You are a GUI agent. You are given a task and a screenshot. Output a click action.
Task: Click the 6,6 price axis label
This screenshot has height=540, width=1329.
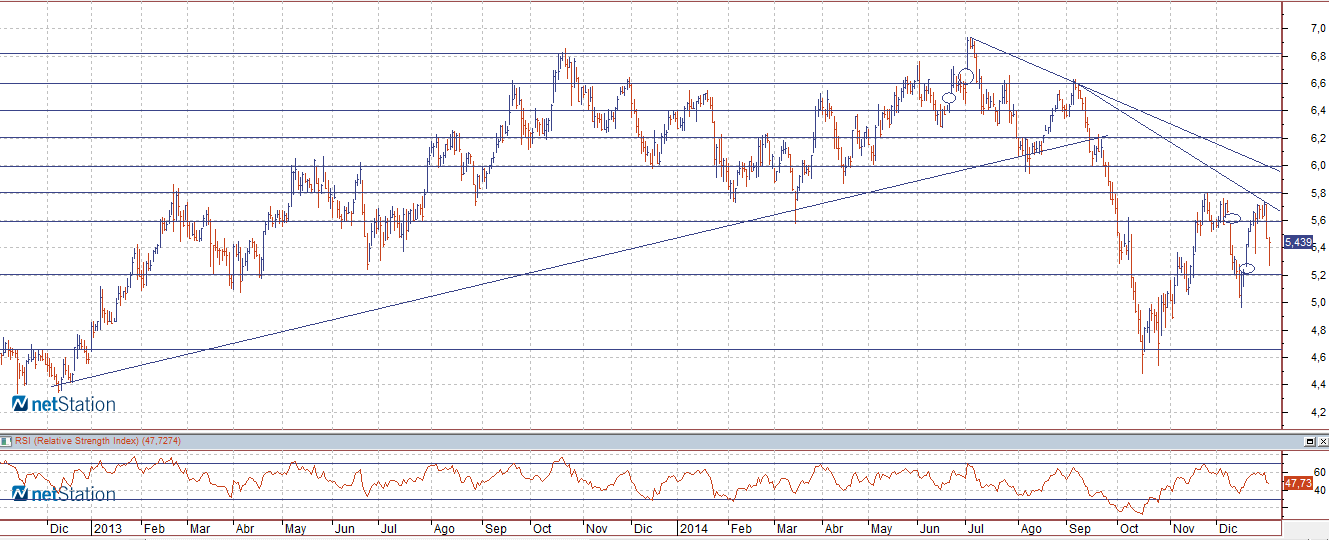pos(1319,83)
